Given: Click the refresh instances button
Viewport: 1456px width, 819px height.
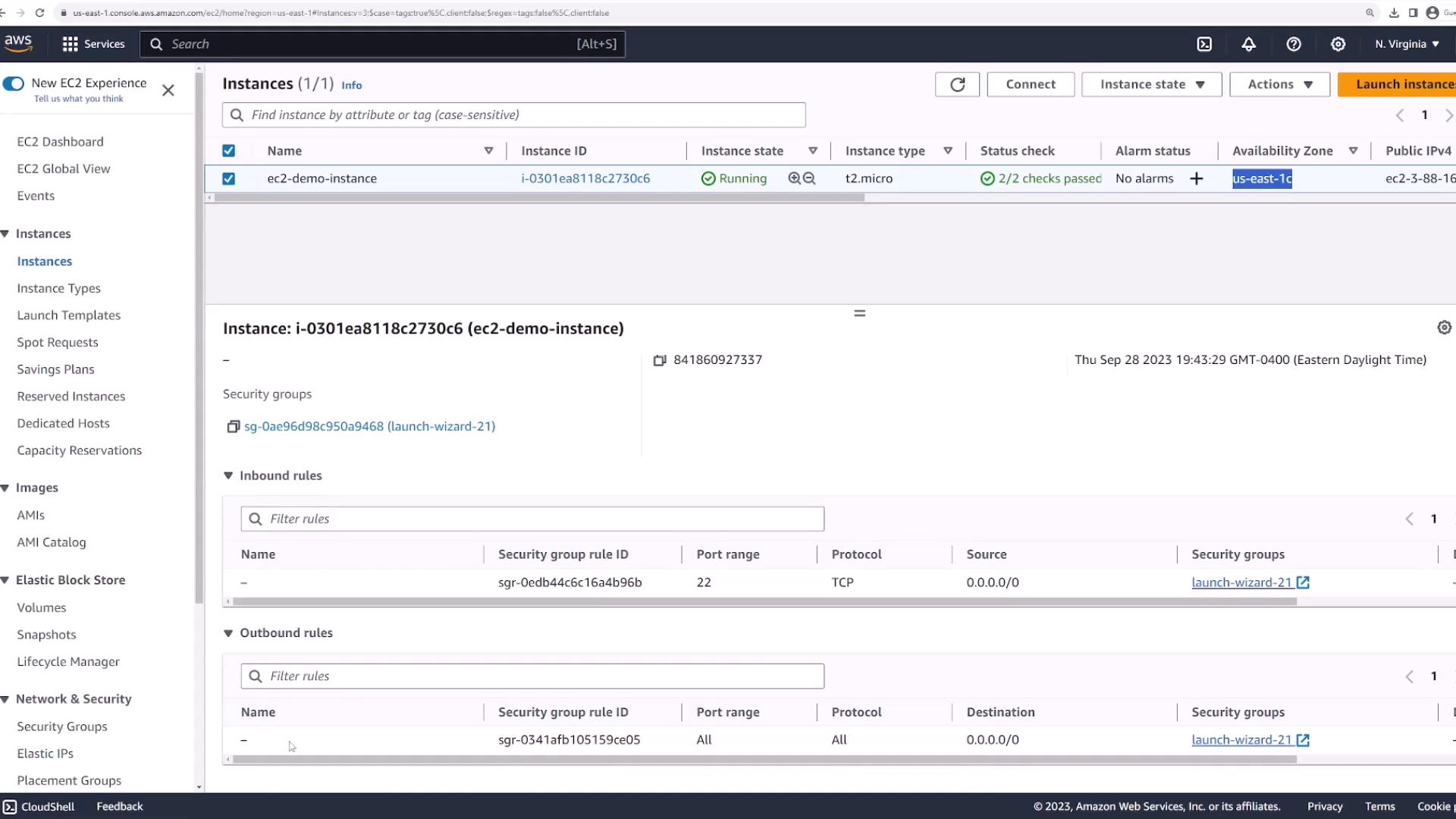Looking at the screenshot, I should click(x=957, y=84).
